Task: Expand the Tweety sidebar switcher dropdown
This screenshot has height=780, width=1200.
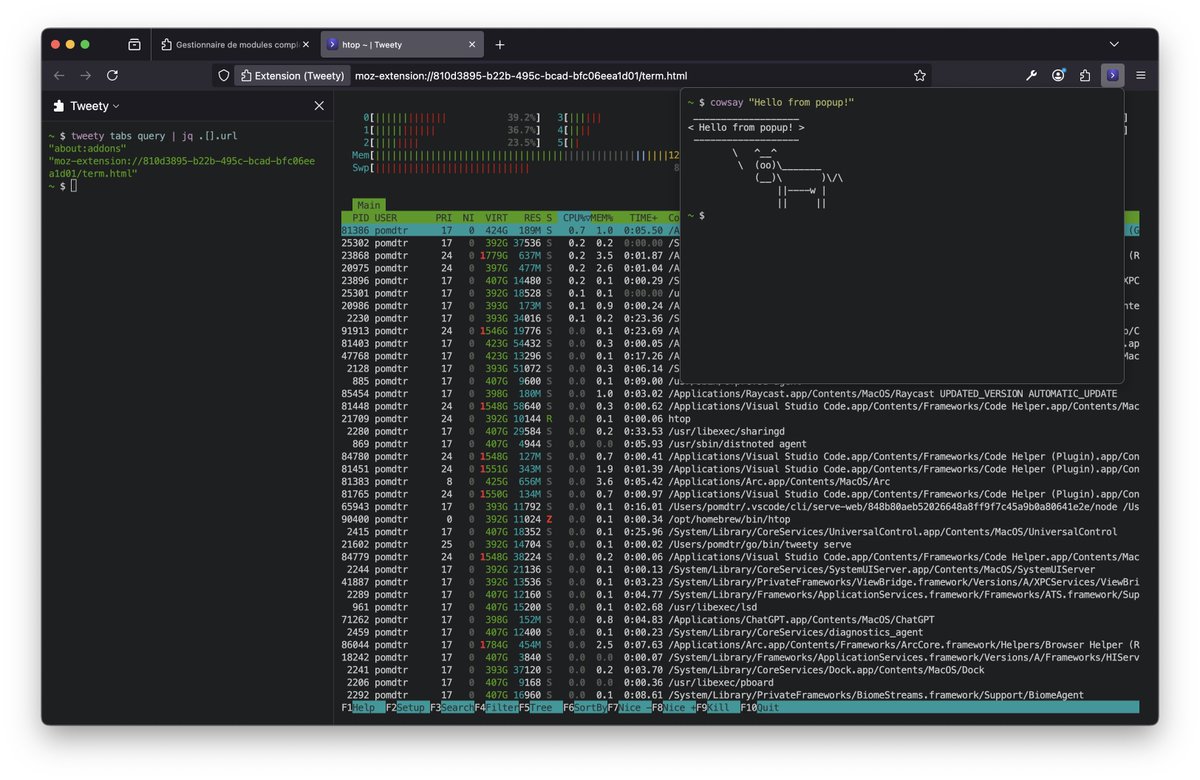Action: pyautogui.click(x=88, y=106)
